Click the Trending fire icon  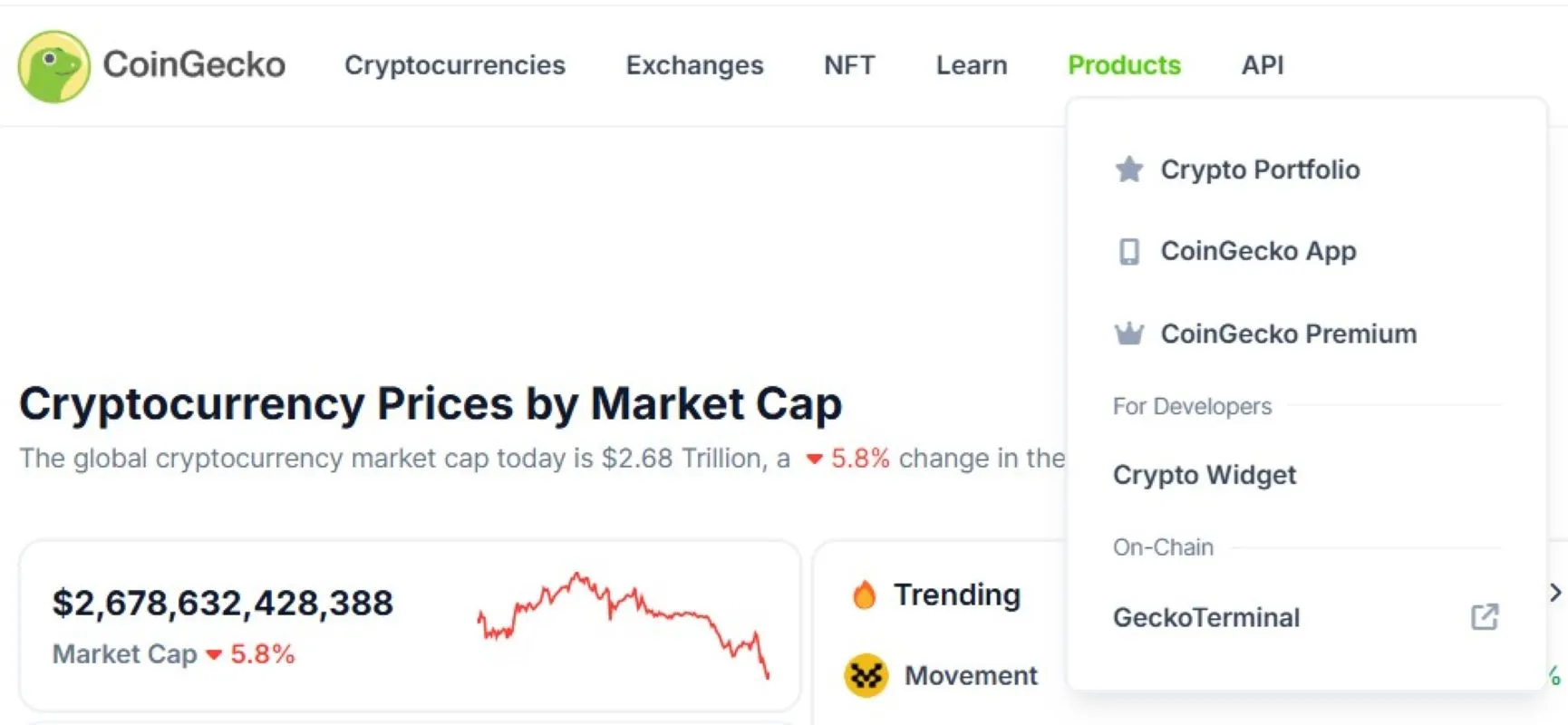(x=865, y=595)
